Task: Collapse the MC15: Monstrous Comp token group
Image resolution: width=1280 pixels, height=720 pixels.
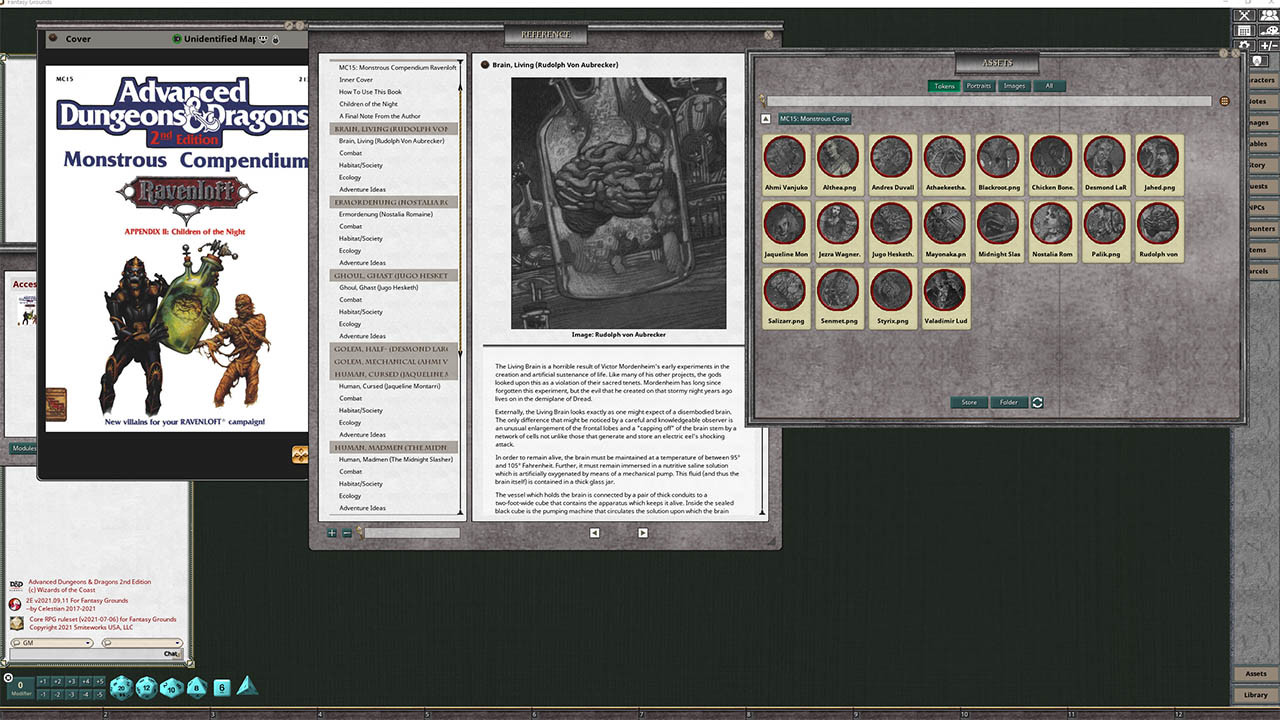Action: 765,118
